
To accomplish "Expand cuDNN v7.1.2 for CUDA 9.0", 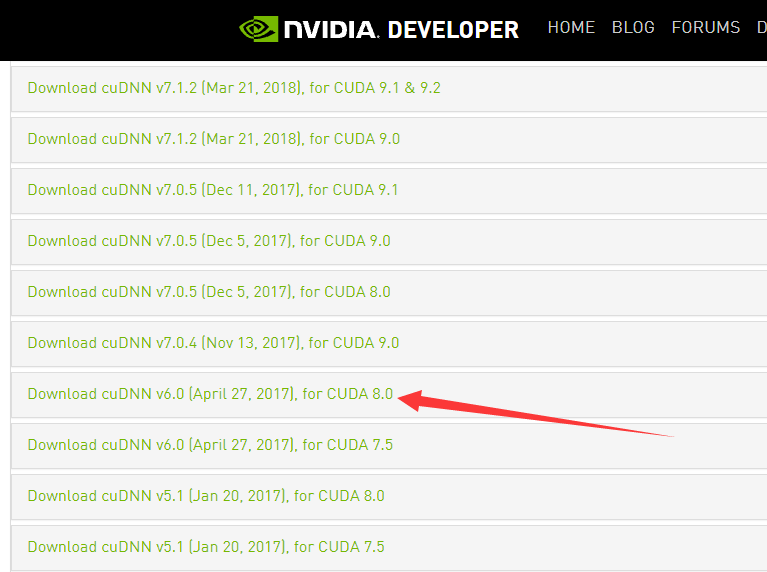I will pyautogui.click(x=214, y=139).
